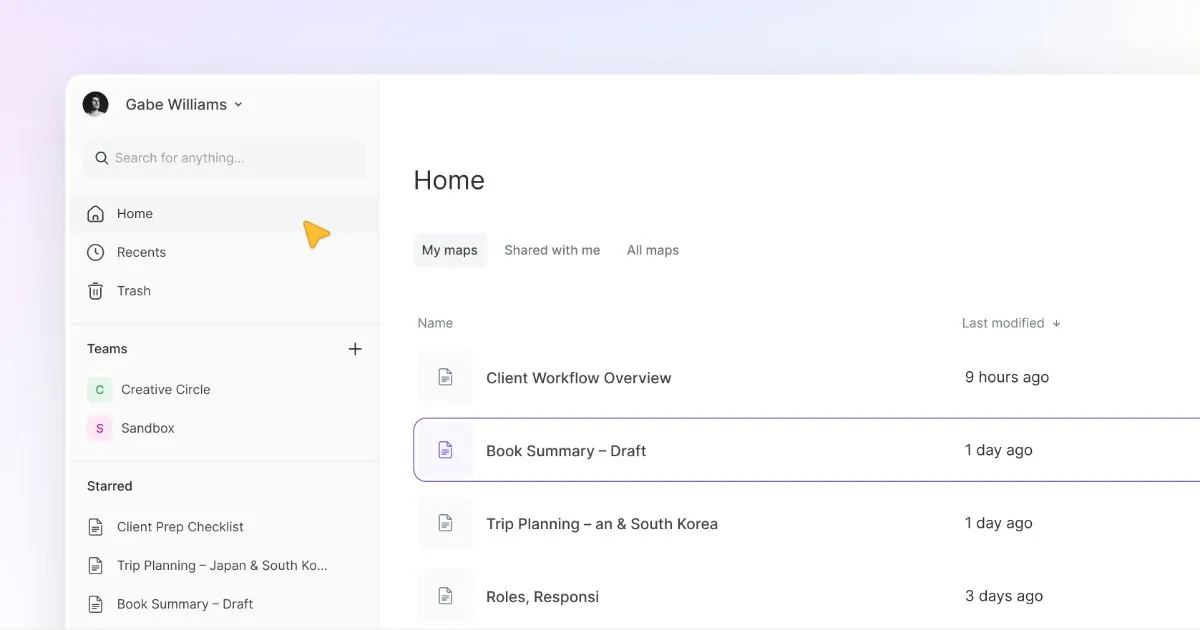
Task: Select the Book Summary – Draft file icon
Action: pos(444,449)
